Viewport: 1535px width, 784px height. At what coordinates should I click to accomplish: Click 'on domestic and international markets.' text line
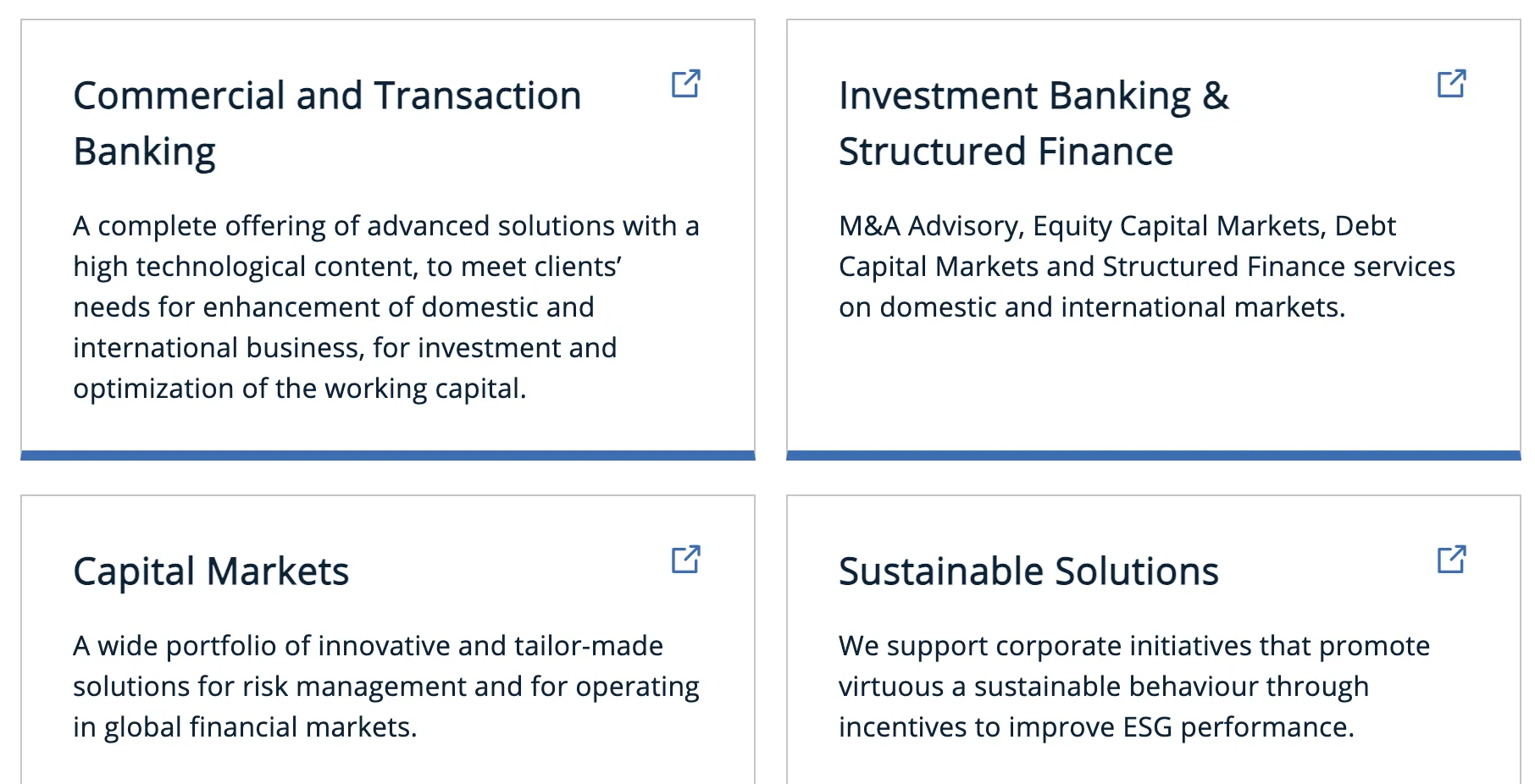(1092, 307)
